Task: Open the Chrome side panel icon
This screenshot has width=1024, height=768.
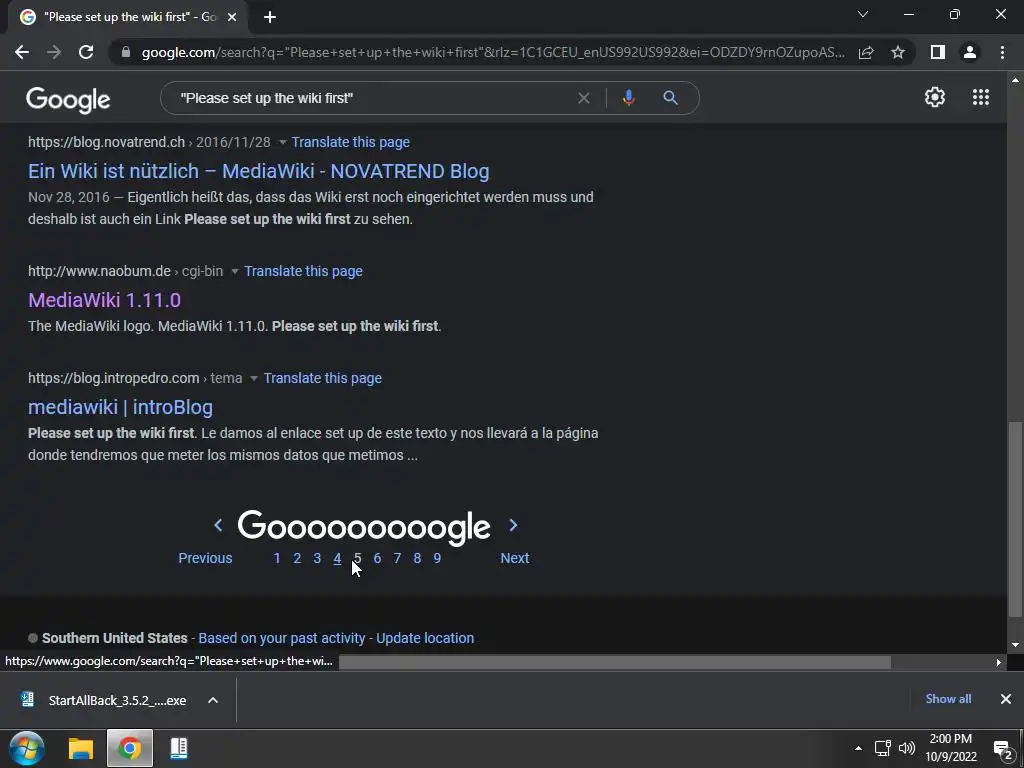Action: point(938,52)
